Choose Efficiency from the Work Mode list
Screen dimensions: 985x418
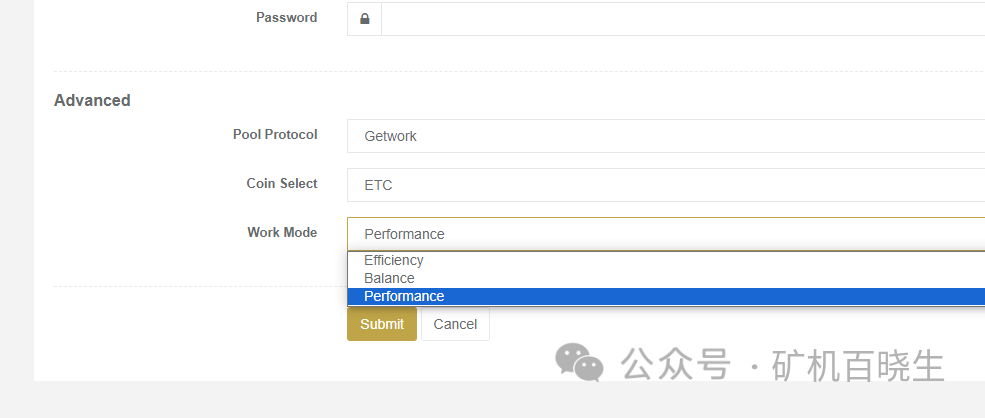pos(394,260)
